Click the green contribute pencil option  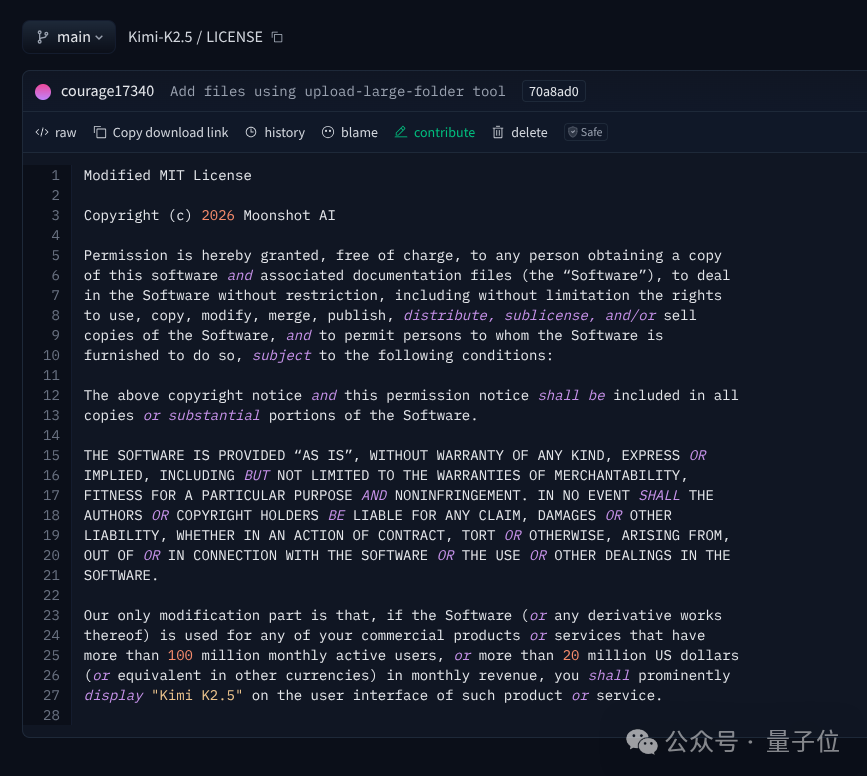pos(435,132)
